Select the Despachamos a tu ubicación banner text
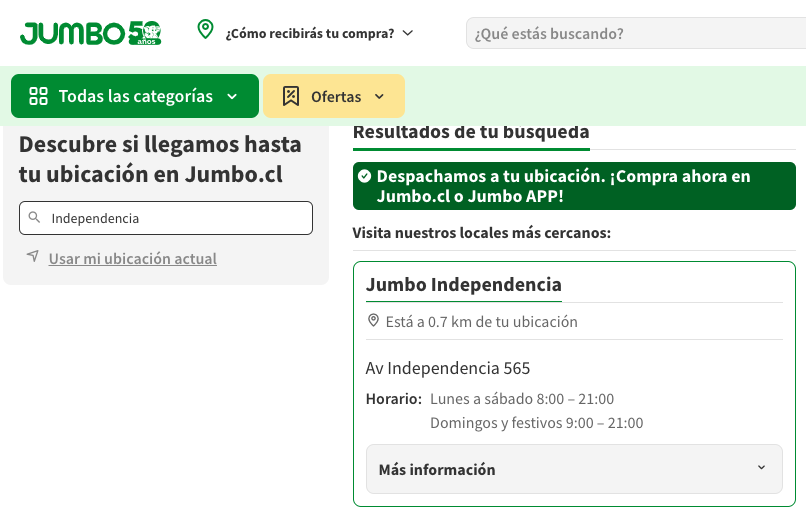Image resolution: width=806 pixels, height=520 pixels. [563, 186]
